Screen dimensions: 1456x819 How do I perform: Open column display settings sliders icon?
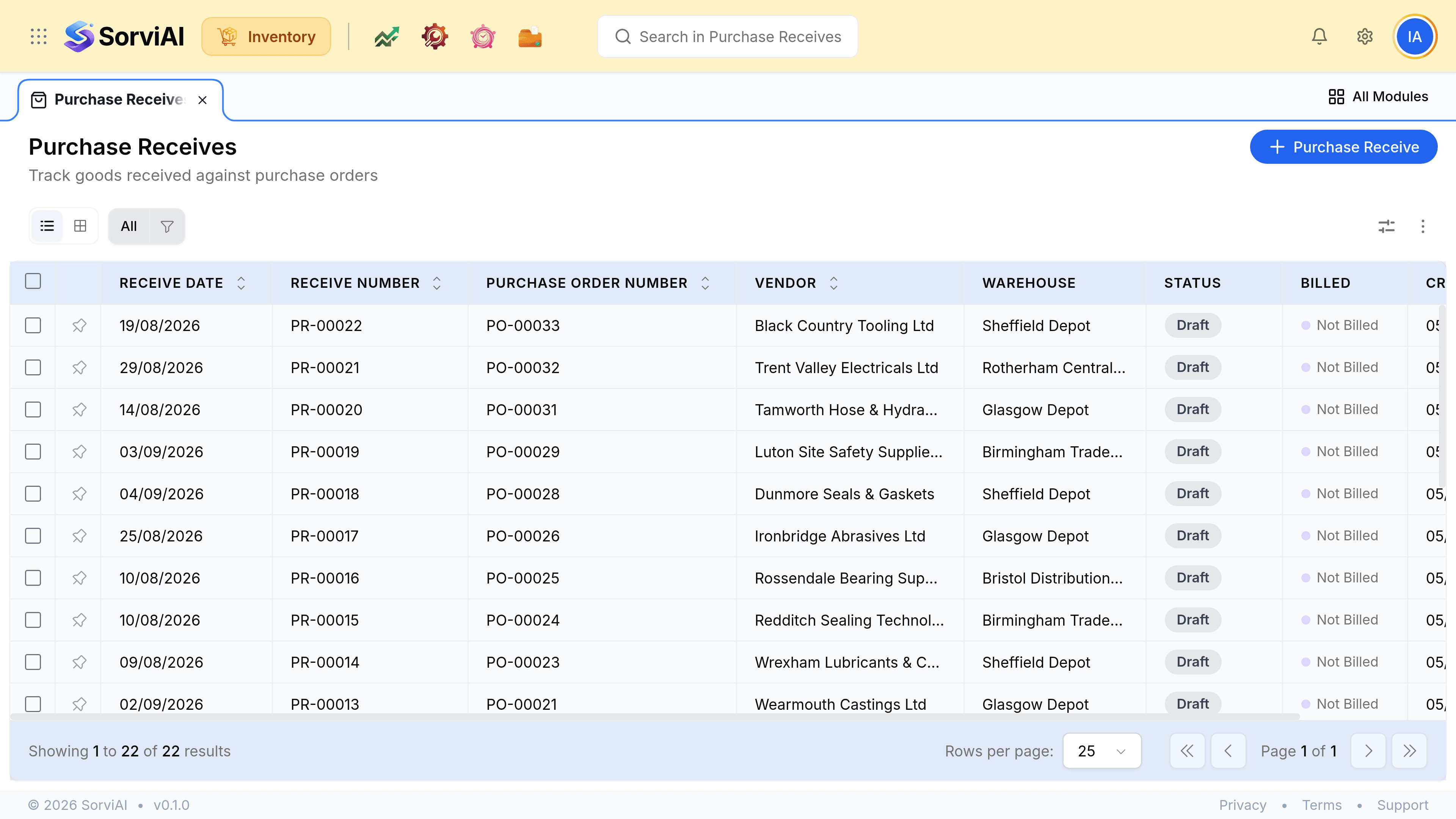pos(1387,226)
